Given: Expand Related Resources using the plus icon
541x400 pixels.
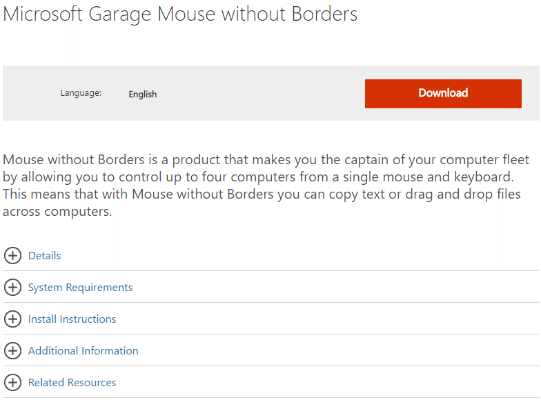Looking at the screenshot, I should click(13, 382).
